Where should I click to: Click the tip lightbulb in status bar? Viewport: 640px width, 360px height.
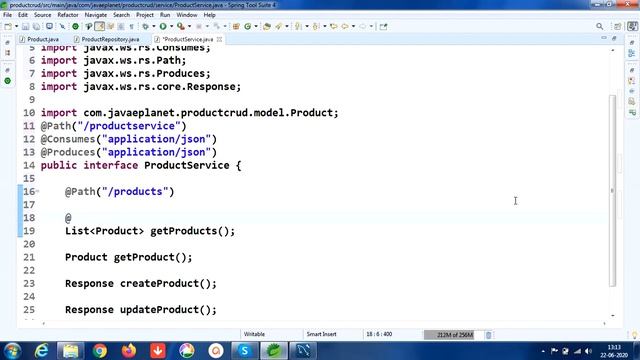point(634,335)
